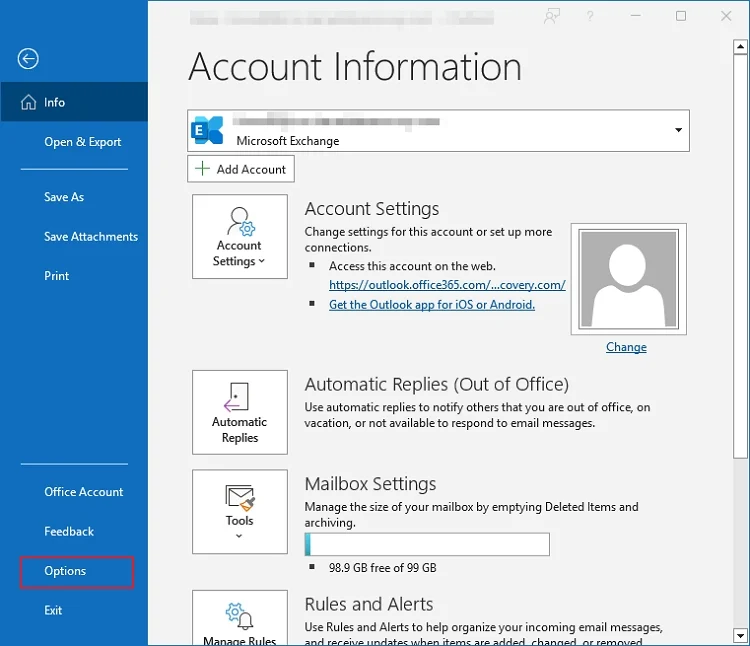Minimize the Outlook window
Image resolution: width=750 pixels, height=646 pixels.
pos(636,16)
